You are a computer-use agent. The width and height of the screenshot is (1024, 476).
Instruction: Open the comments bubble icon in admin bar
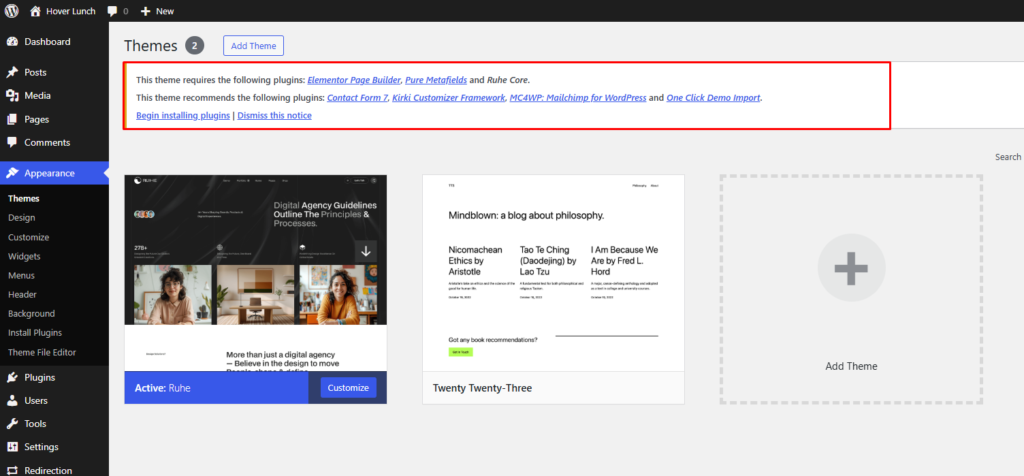[x=113, y=11]
